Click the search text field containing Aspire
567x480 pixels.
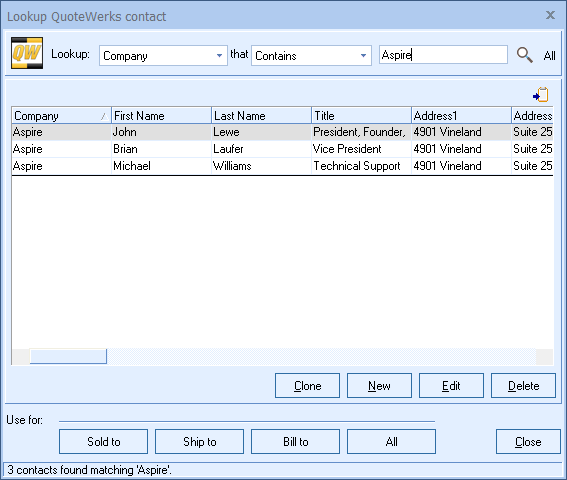[443, 55]
